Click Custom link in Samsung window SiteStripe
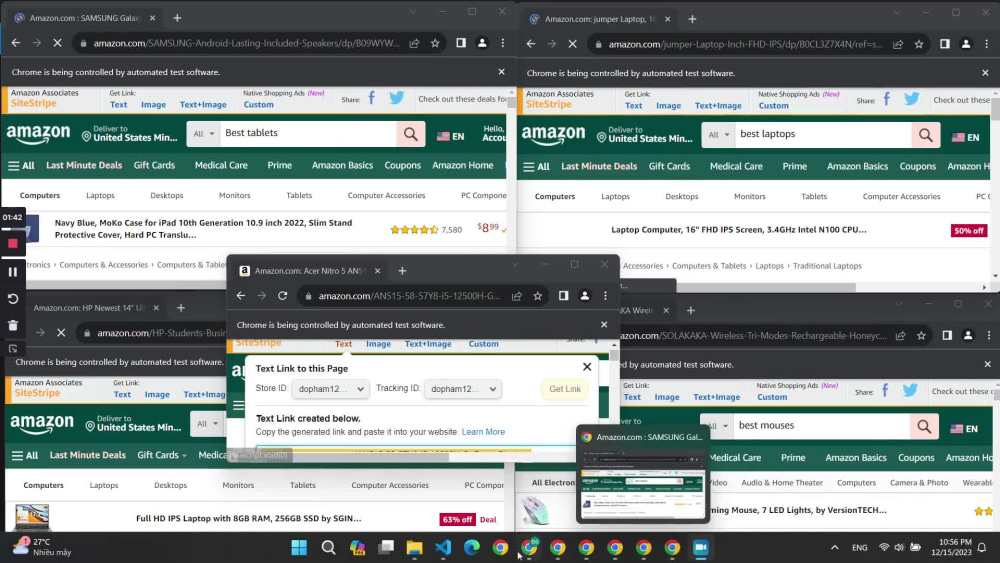Viewport: 1000px width, 563px height. click(258, 105)
